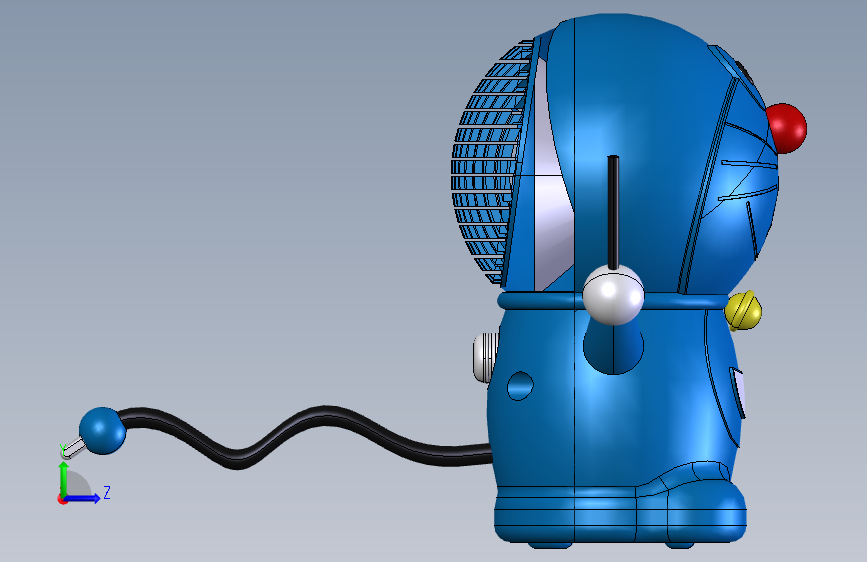
Task: Select the yellow bell on the collar
Action: point(744,310)
